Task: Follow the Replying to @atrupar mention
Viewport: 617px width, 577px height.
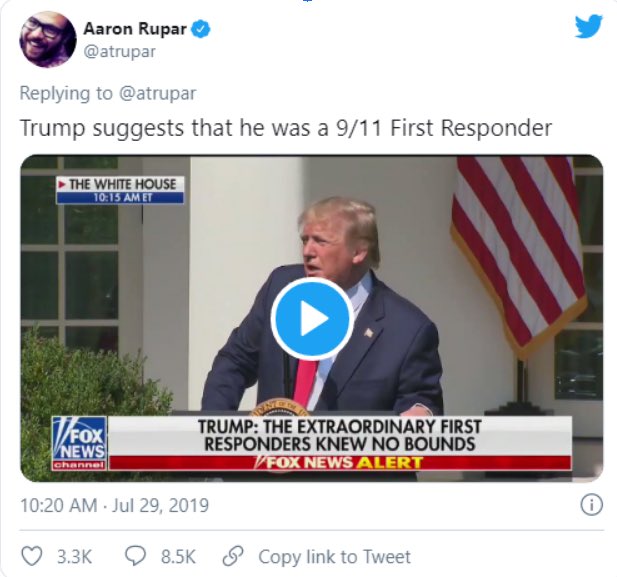Action: pyautogui.click(x=157, y=94)
